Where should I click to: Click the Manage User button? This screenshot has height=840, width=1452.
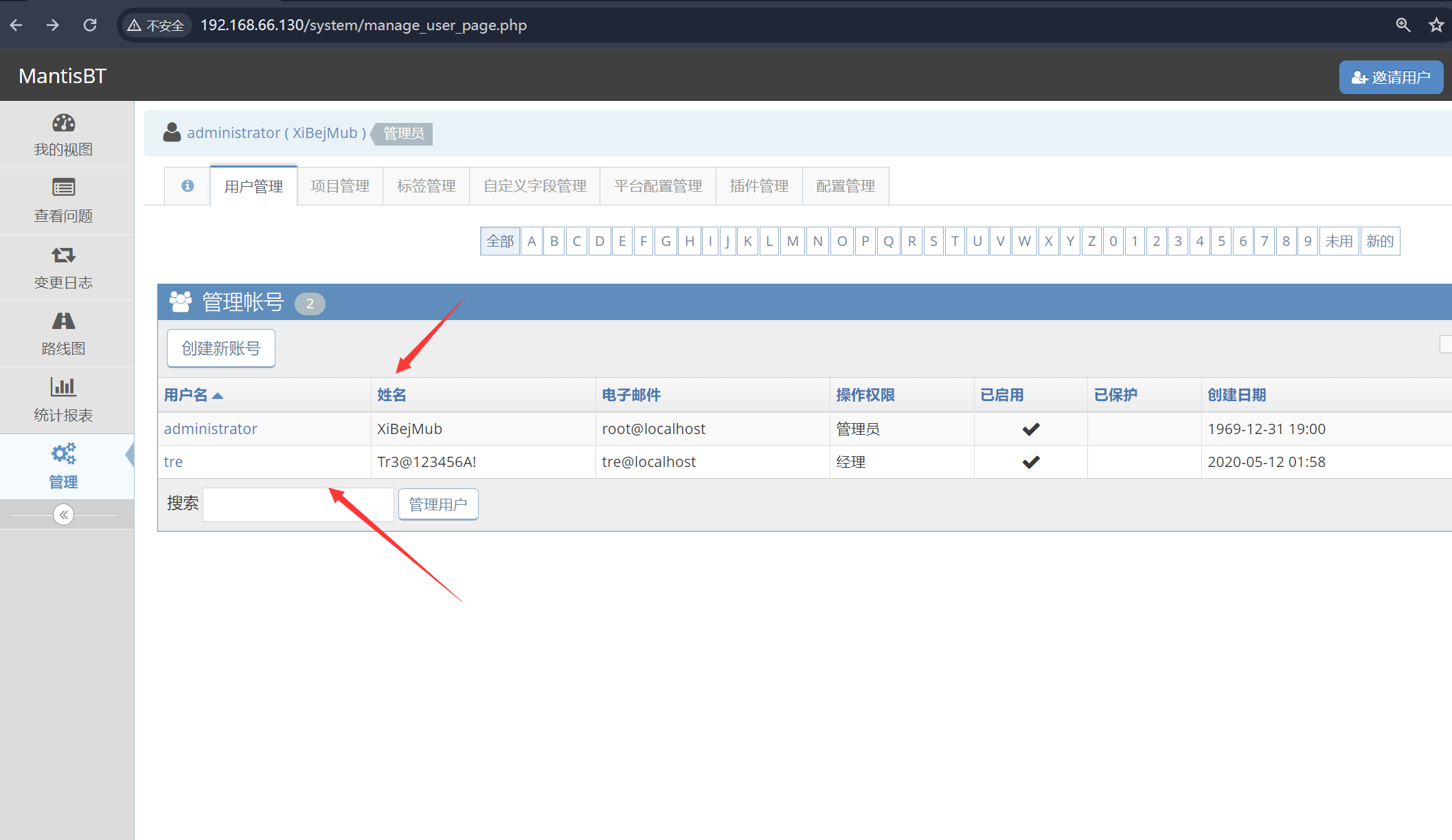click(x=438, y=505)
